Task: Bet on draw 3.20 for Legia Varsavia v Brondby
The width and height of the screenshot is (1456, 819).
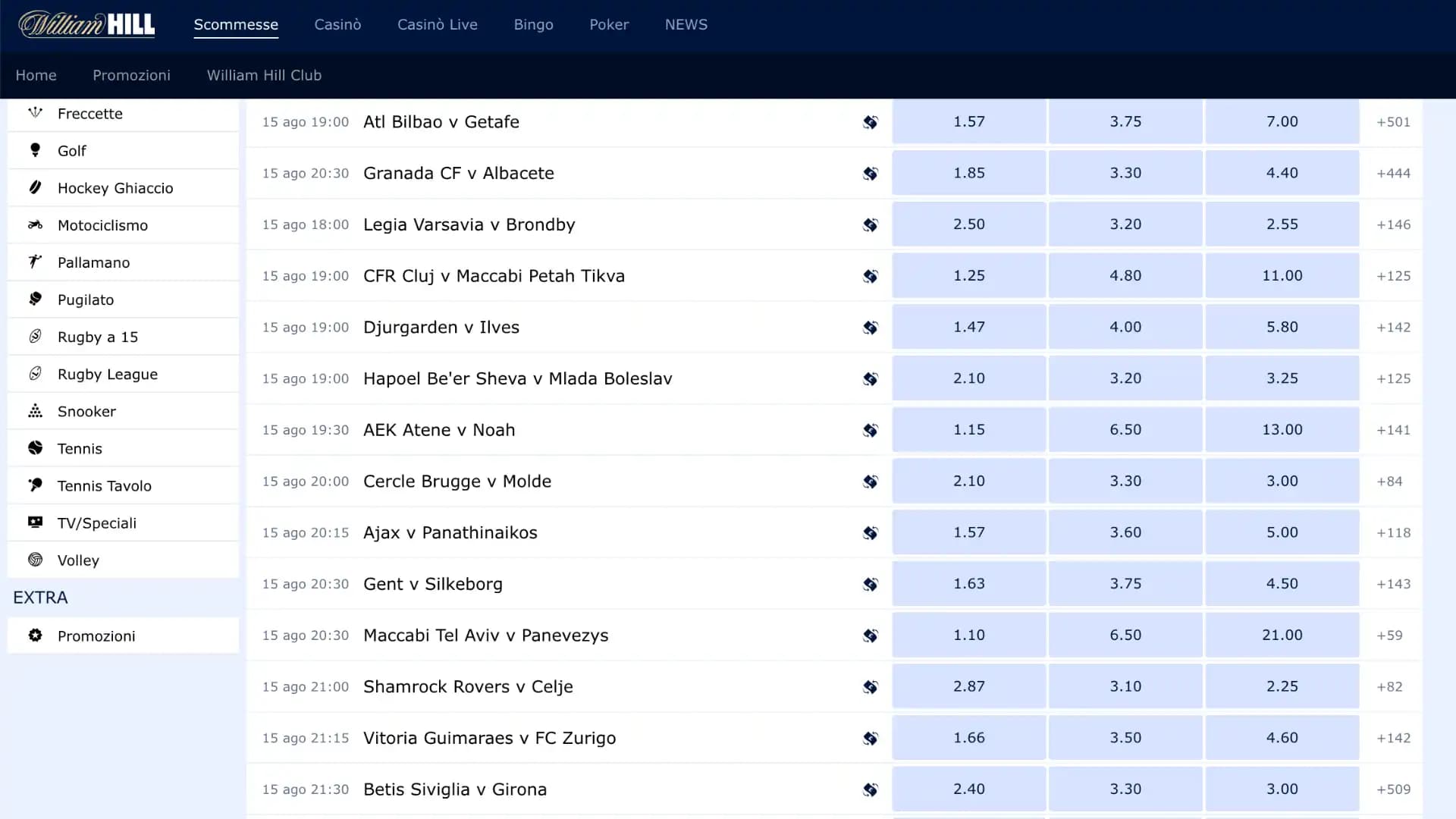Action: 1125,224
